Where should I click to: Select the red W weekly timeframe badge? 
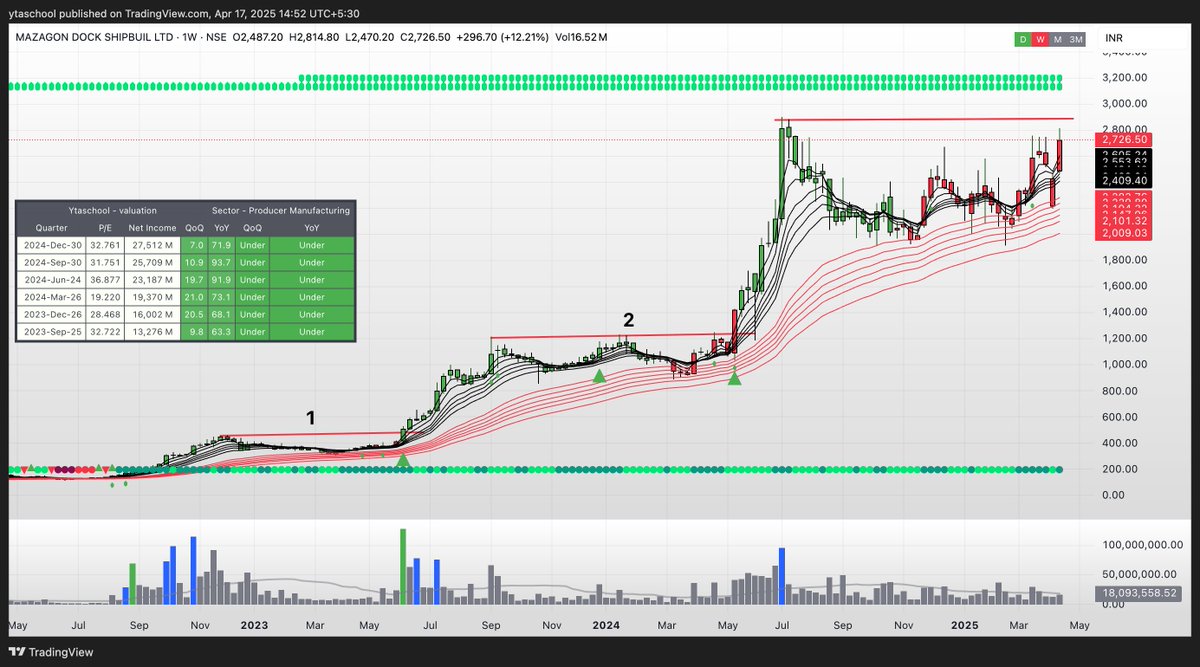point(1040,39)
